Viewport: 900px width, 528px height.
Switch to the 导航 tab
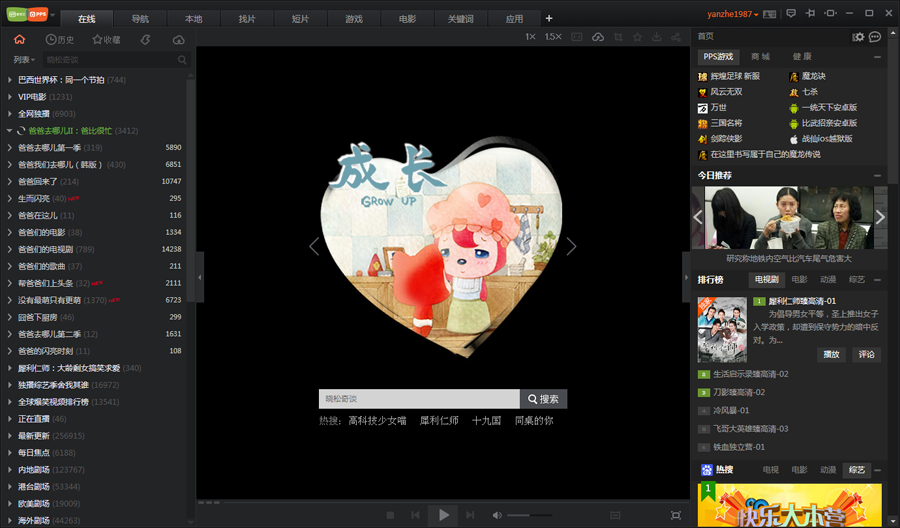point(140,19)
